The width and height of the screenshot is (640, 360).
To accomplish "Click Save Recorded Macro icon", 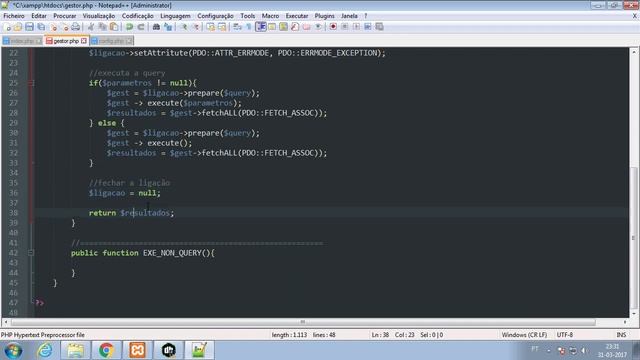I will pyautogui.click(x=379, y=27).
